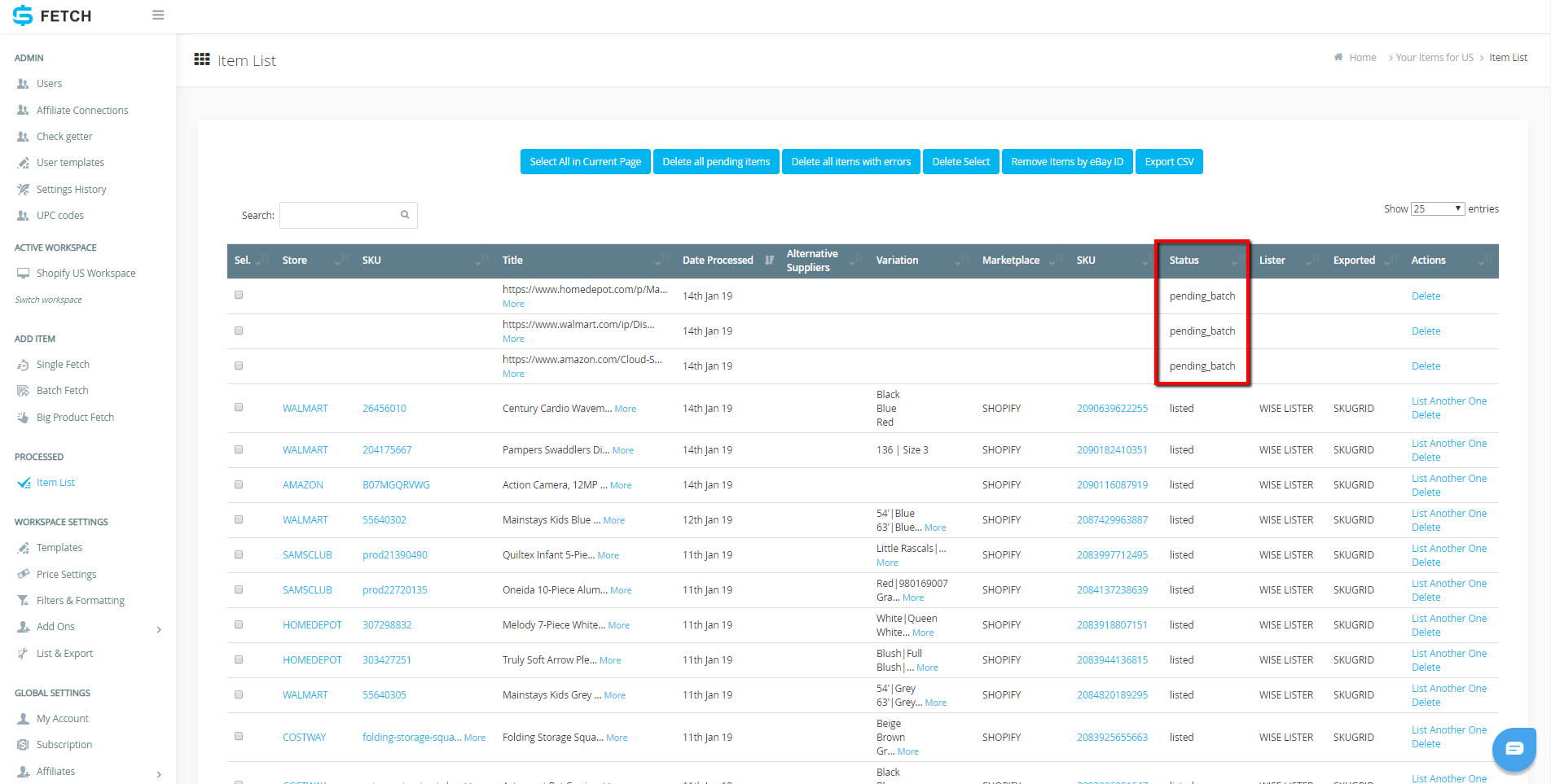The width and height of the screenshot is (1551, 784).
Task: Expand the Add Ons submenu chevron
Action: (x=159, y=629)
